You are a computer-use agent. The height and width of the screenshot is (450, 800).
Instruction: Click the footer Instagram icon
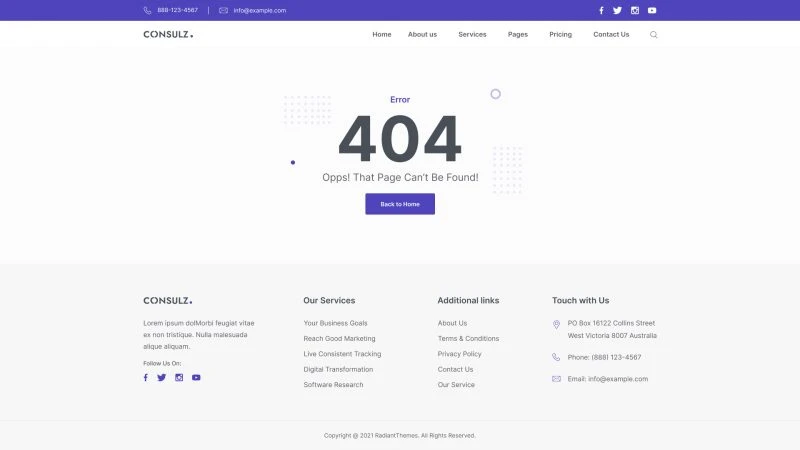click(x=179, y=377)
